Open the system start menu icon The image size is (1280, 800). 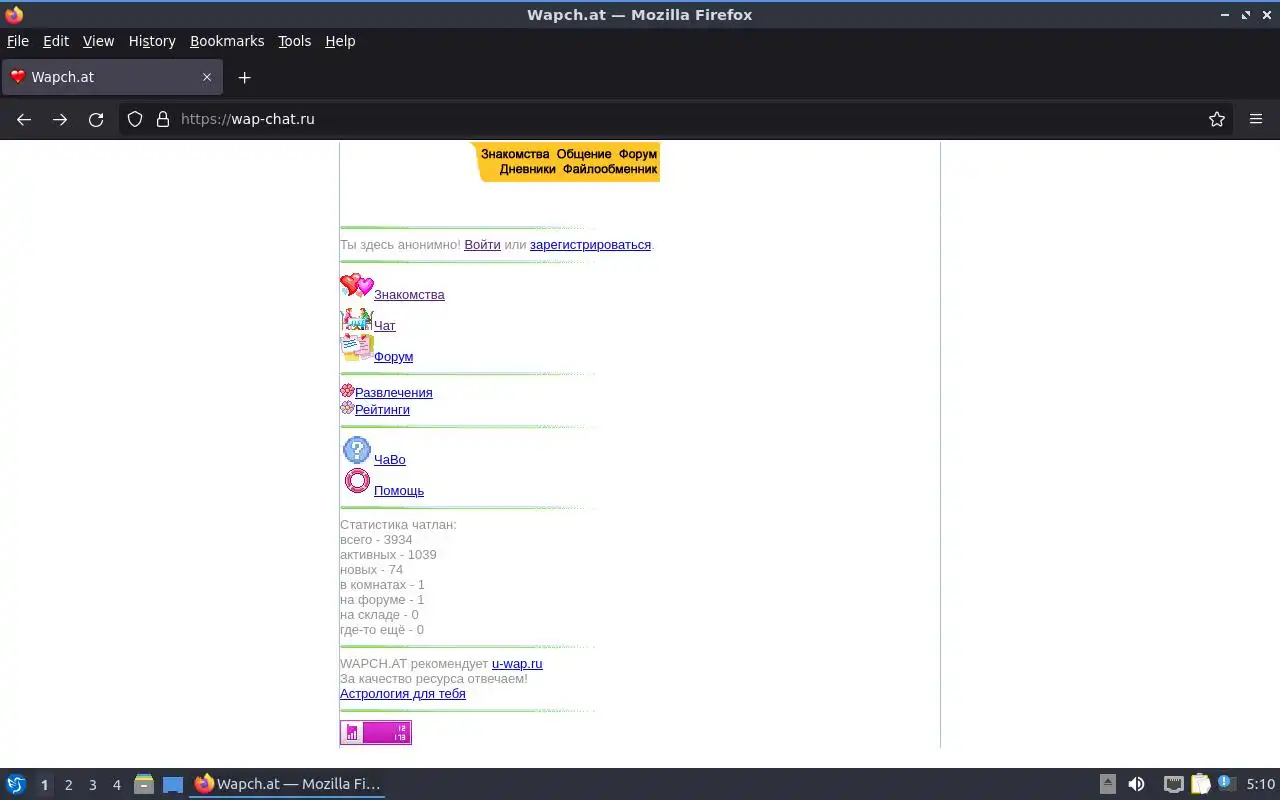coord(16,785)
